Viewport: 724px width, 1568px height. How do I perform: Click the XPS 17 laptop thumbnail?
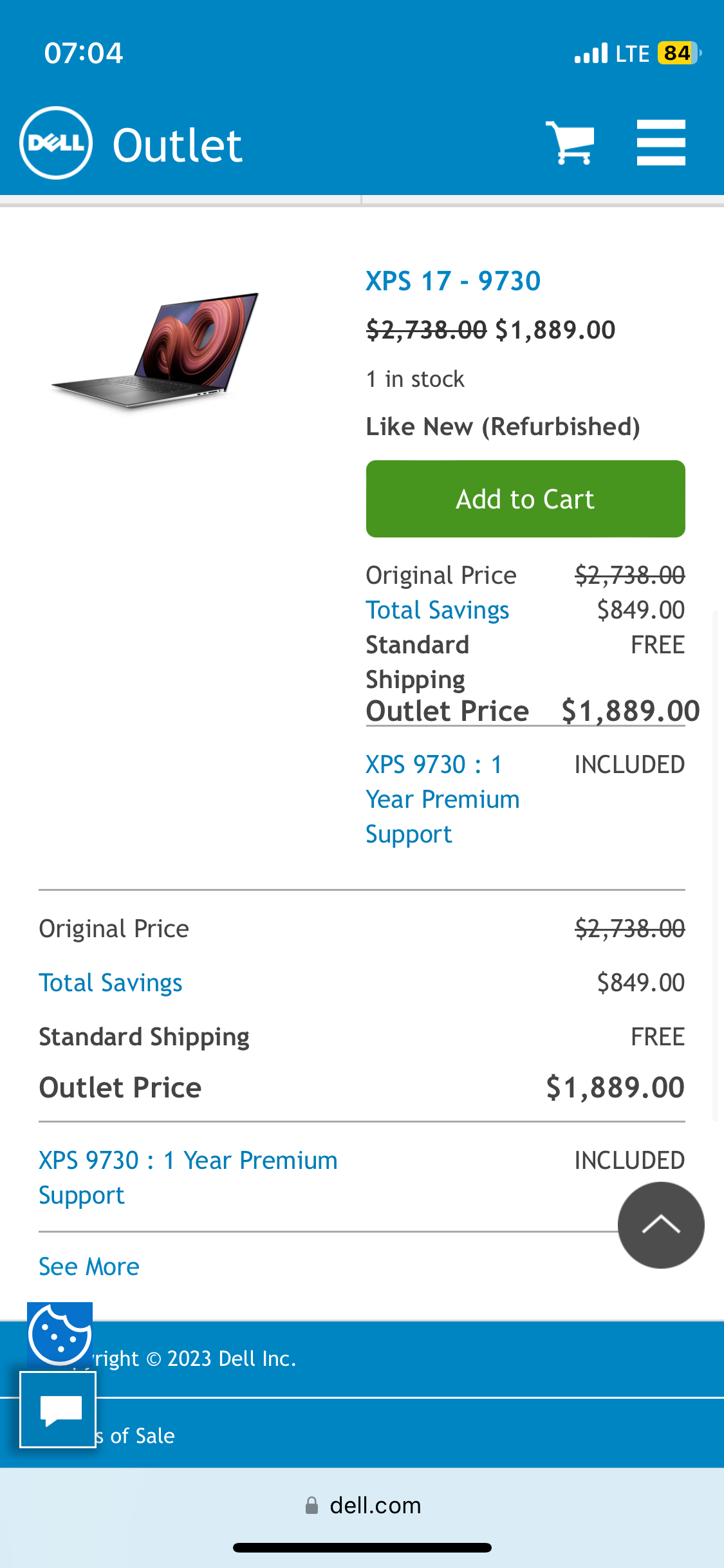[156, 350]
